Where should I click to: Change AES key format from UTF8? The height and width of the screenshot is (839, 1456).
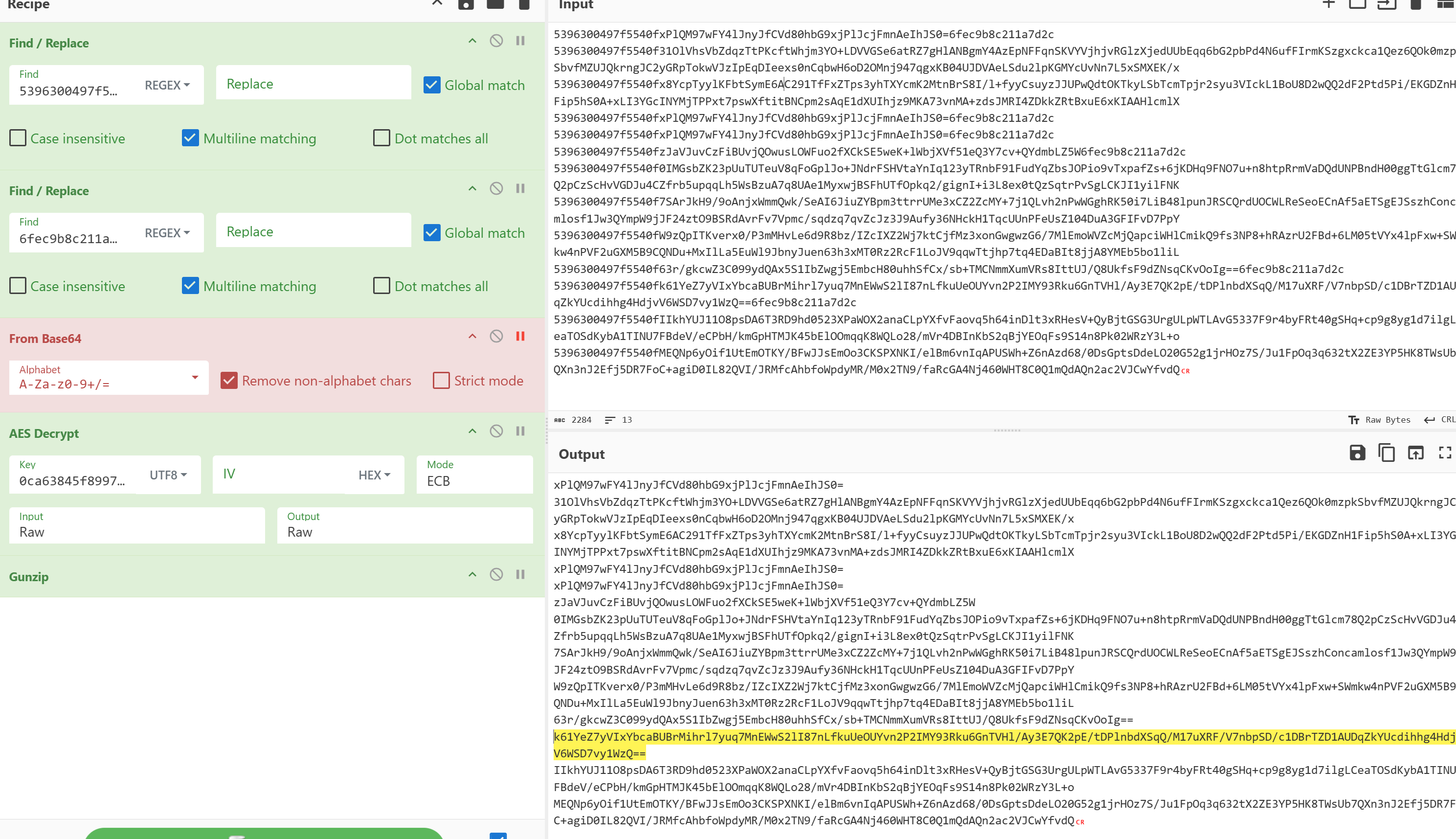(168, 475)
